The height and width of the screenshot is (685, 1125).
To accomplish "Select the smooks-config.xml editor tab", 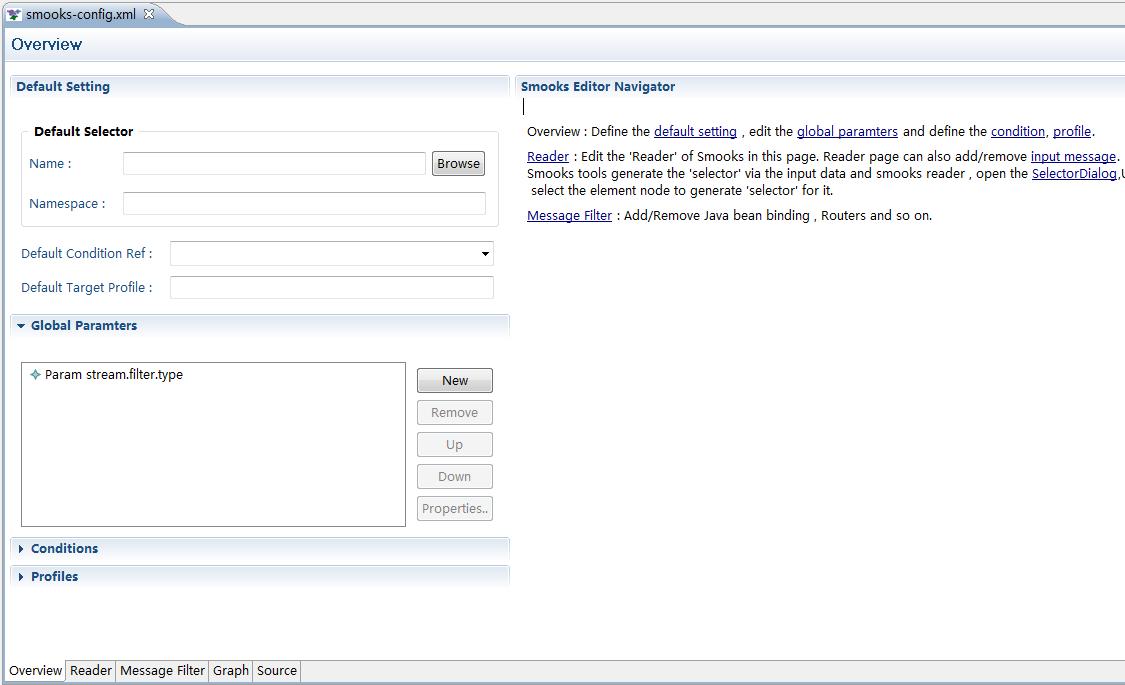I will pyautogui.click(x=80, y=14).
